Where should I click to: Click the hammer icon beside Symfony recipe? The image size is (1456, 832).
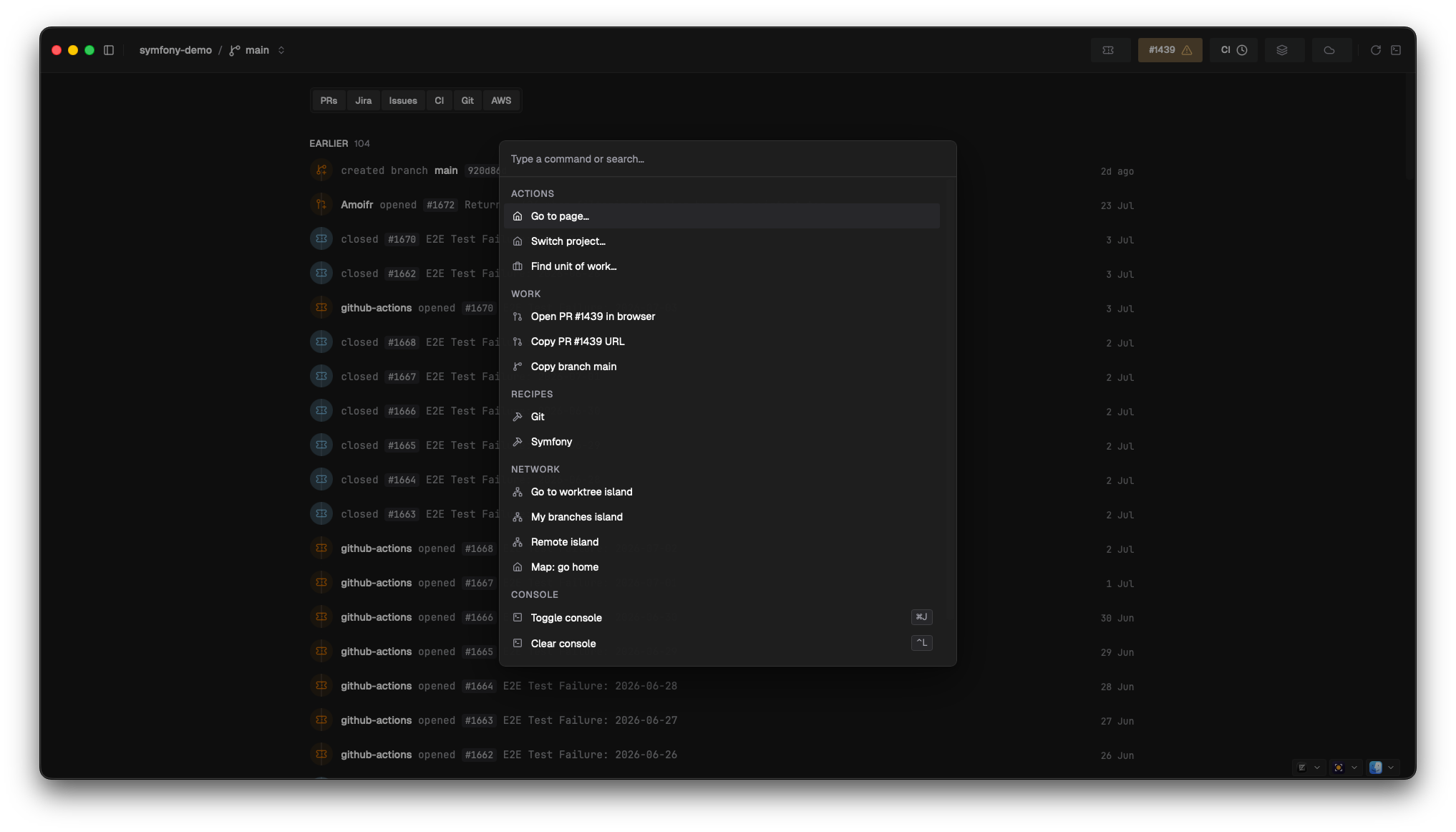[518, 442]
